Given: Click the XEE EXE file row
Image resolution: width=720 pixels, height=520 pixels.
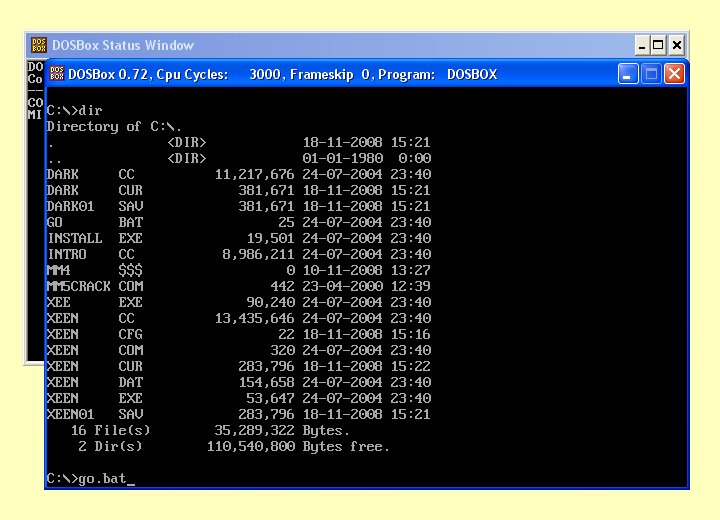Looking at the screenshot, I should (x=239, y=302).
